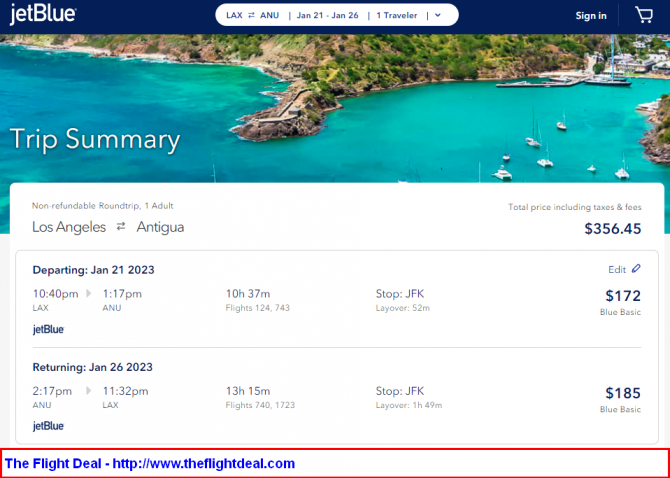Click Layover: 1h 49m text
Screen dimensions: 670x478
click(x=409, y=405)
